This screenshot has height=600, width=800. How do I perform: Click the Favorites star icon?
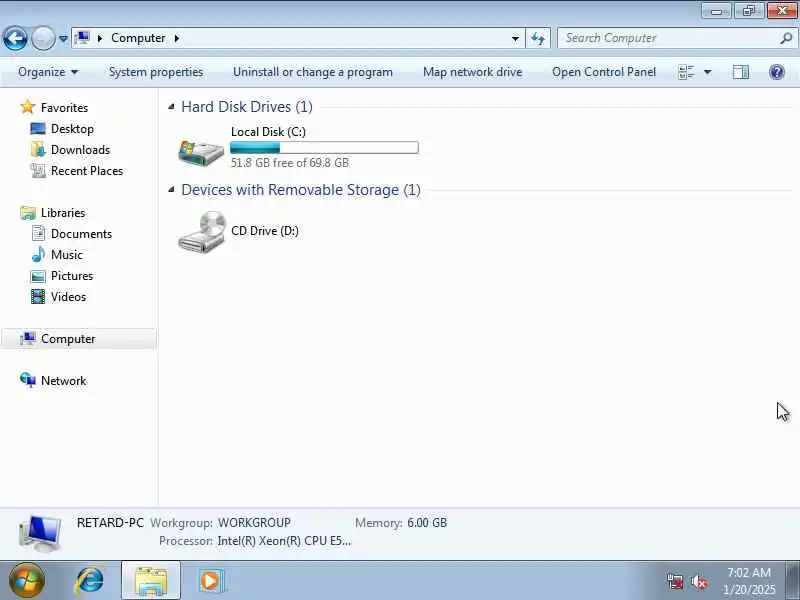click(28, 107)
